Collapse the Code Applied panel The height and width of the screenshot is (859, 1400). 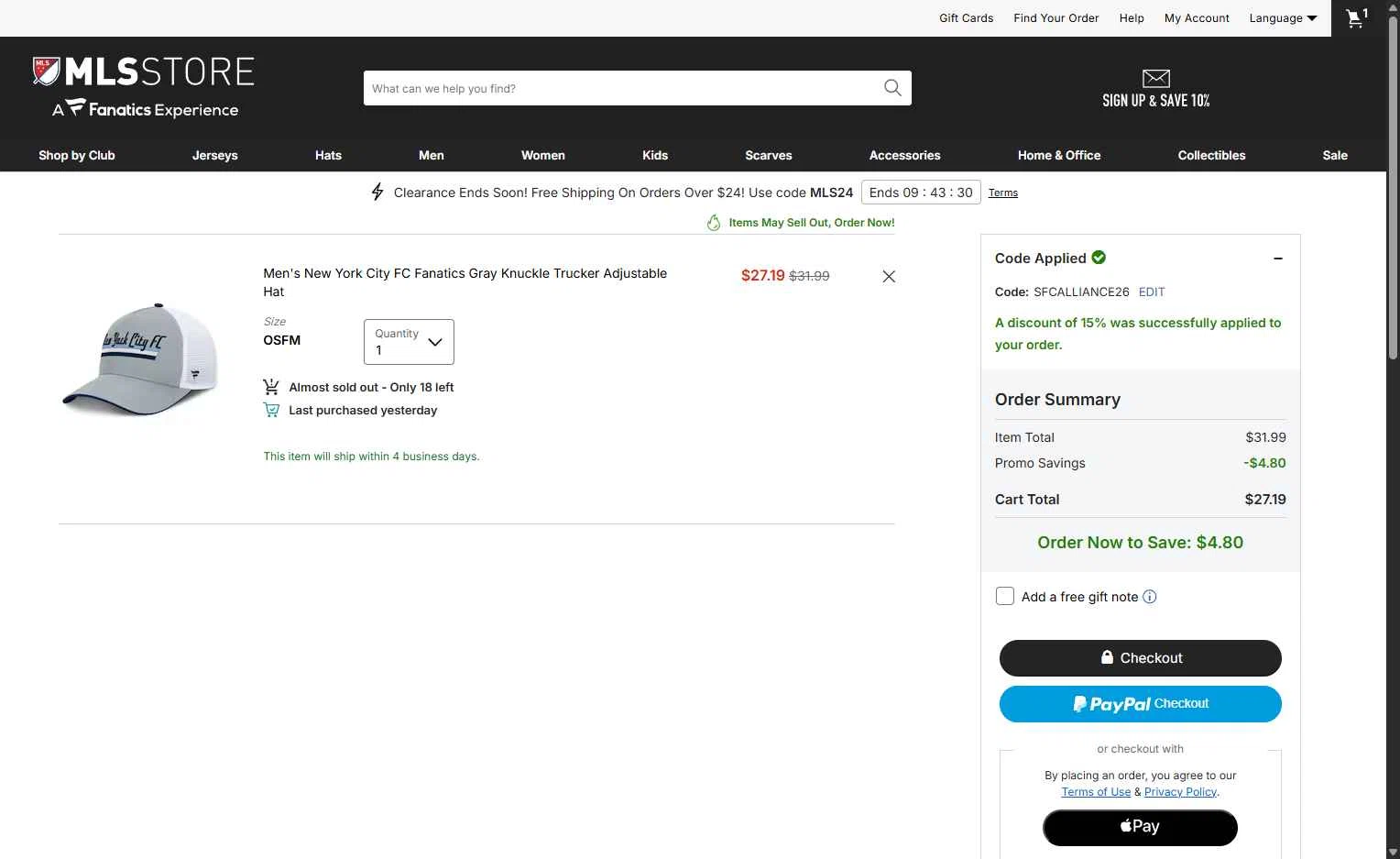(x=1278, y=259)
